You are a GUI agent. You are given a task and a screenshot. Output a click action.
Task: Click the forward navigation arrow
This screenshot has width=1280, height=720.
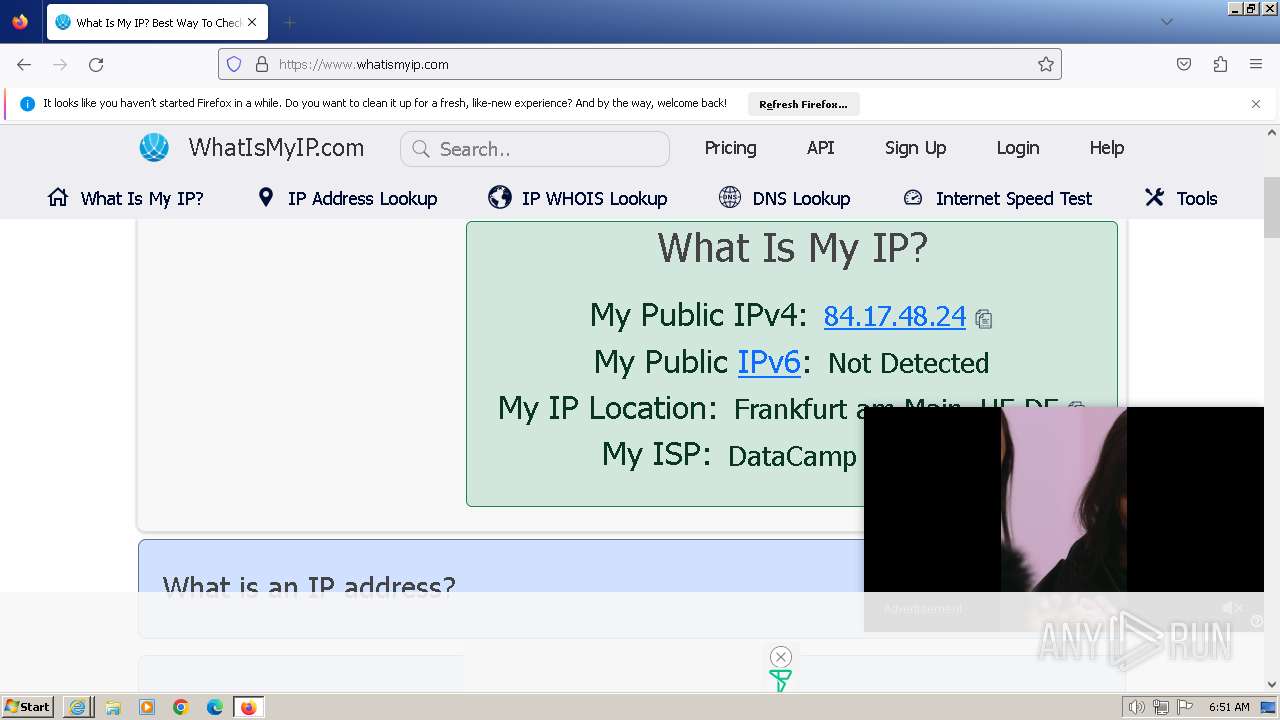click(x=60, y=64)
